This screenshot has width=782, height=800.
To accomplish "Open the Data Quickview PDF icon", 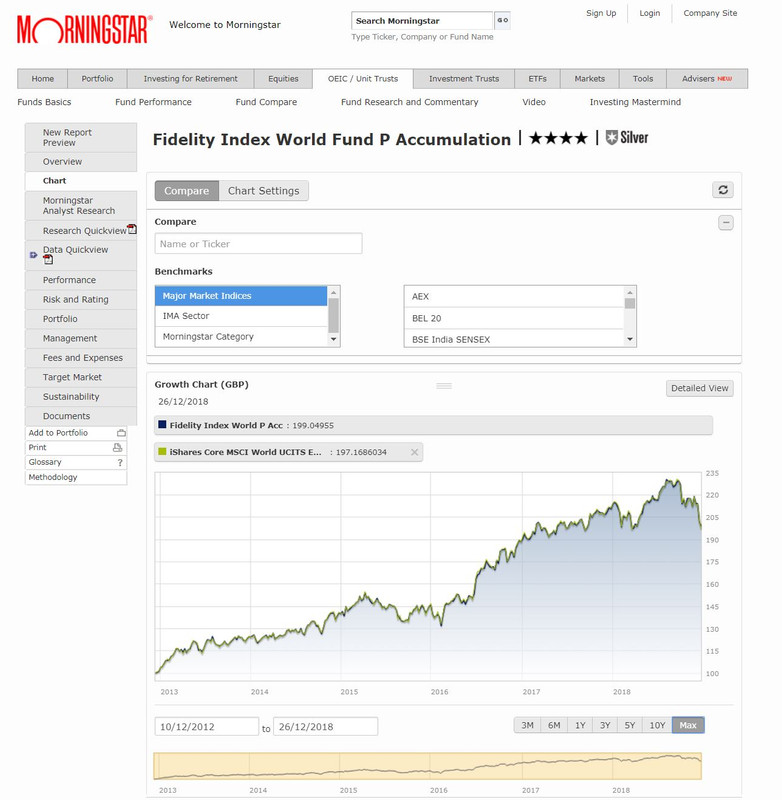I will pos(48,260).
